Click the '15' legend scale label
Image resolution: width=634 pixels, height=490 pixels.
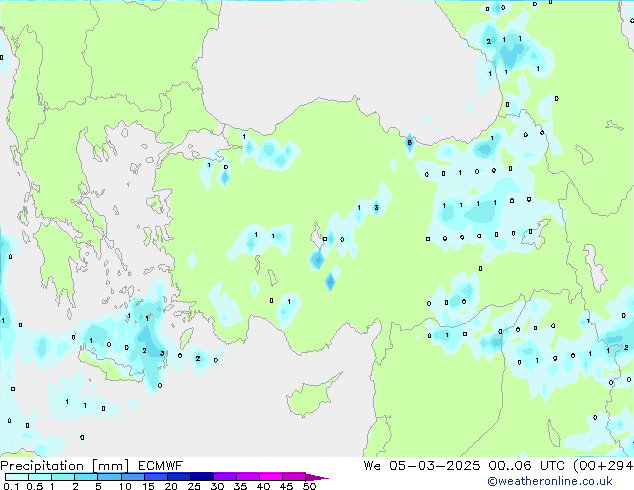pos(148,486)
